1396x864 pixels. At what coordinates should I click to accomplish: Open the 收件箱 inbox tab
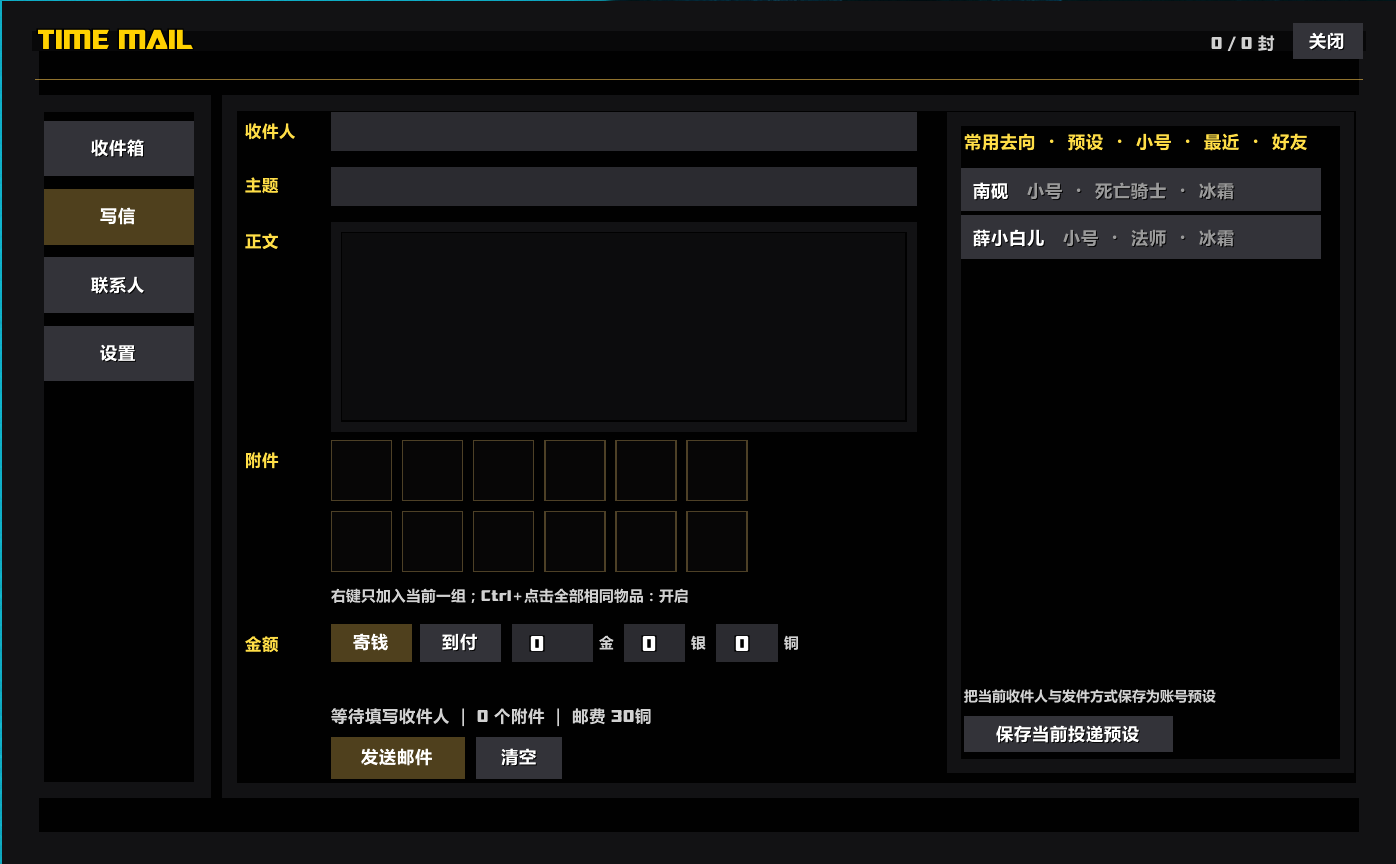119,148
